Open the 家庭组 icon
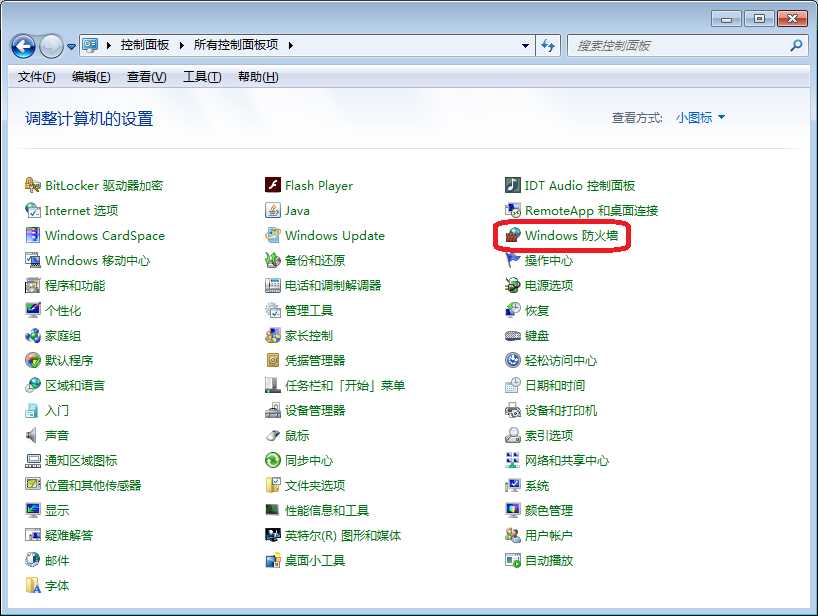 [x=33, y=335]
